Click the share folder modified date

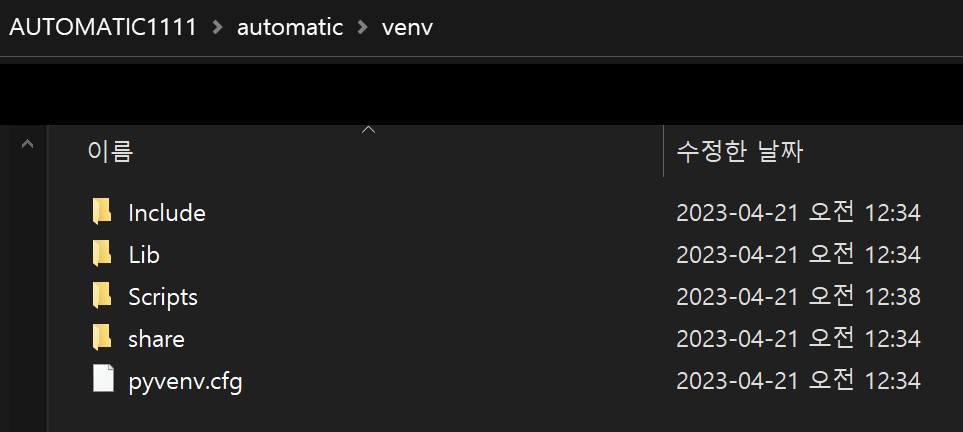click(x=798, y=339)
